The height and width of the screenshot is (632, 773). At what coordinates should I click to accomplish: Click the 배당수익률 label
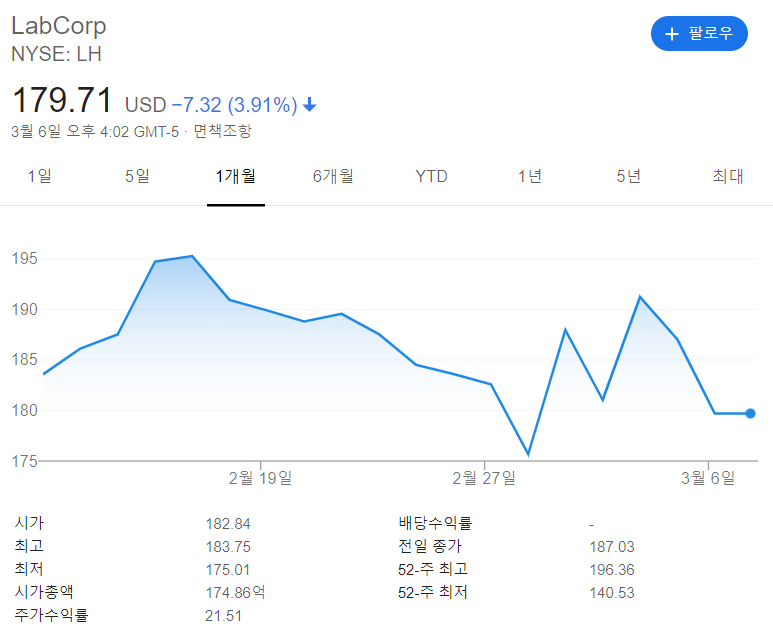pos(435,523)
